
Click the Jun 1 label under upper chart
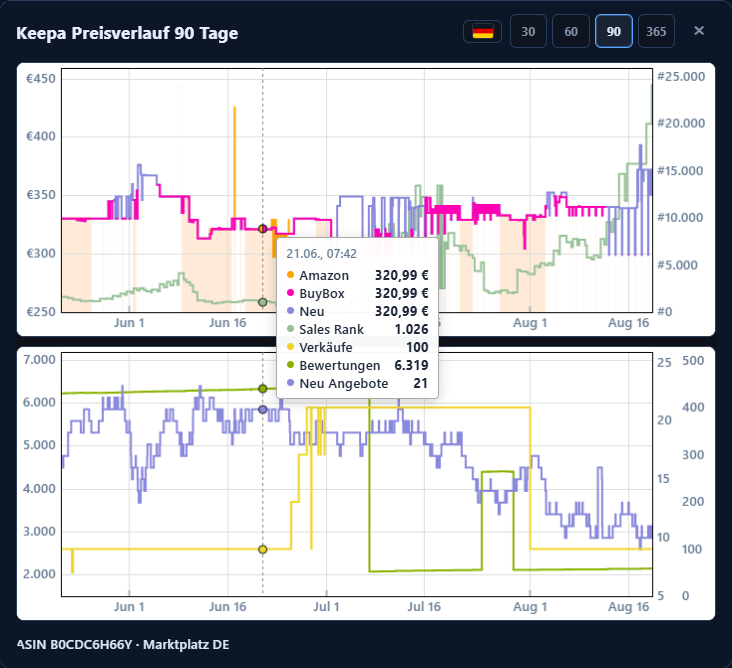[x=129, y=323]
